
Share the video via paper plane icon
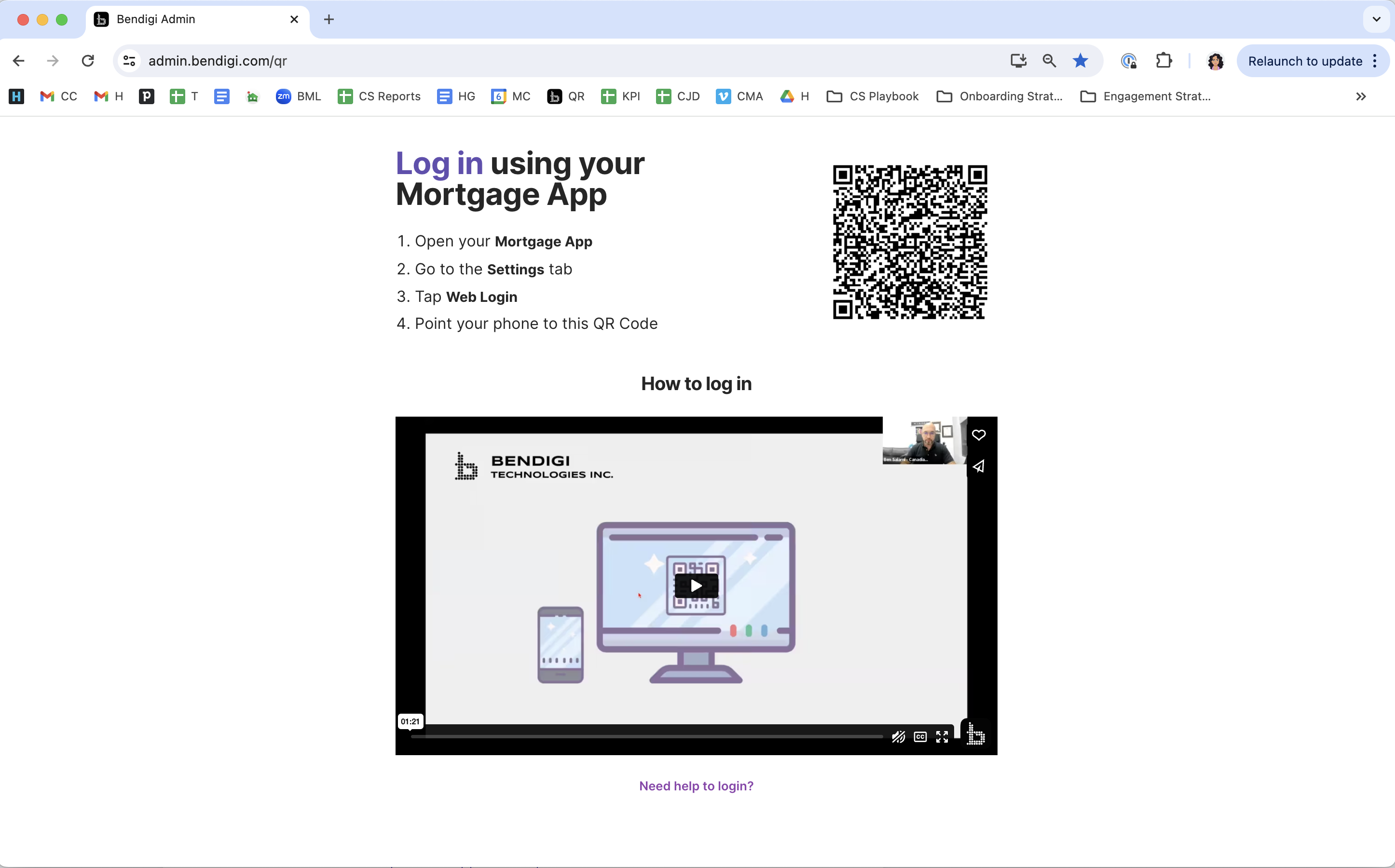979,466
